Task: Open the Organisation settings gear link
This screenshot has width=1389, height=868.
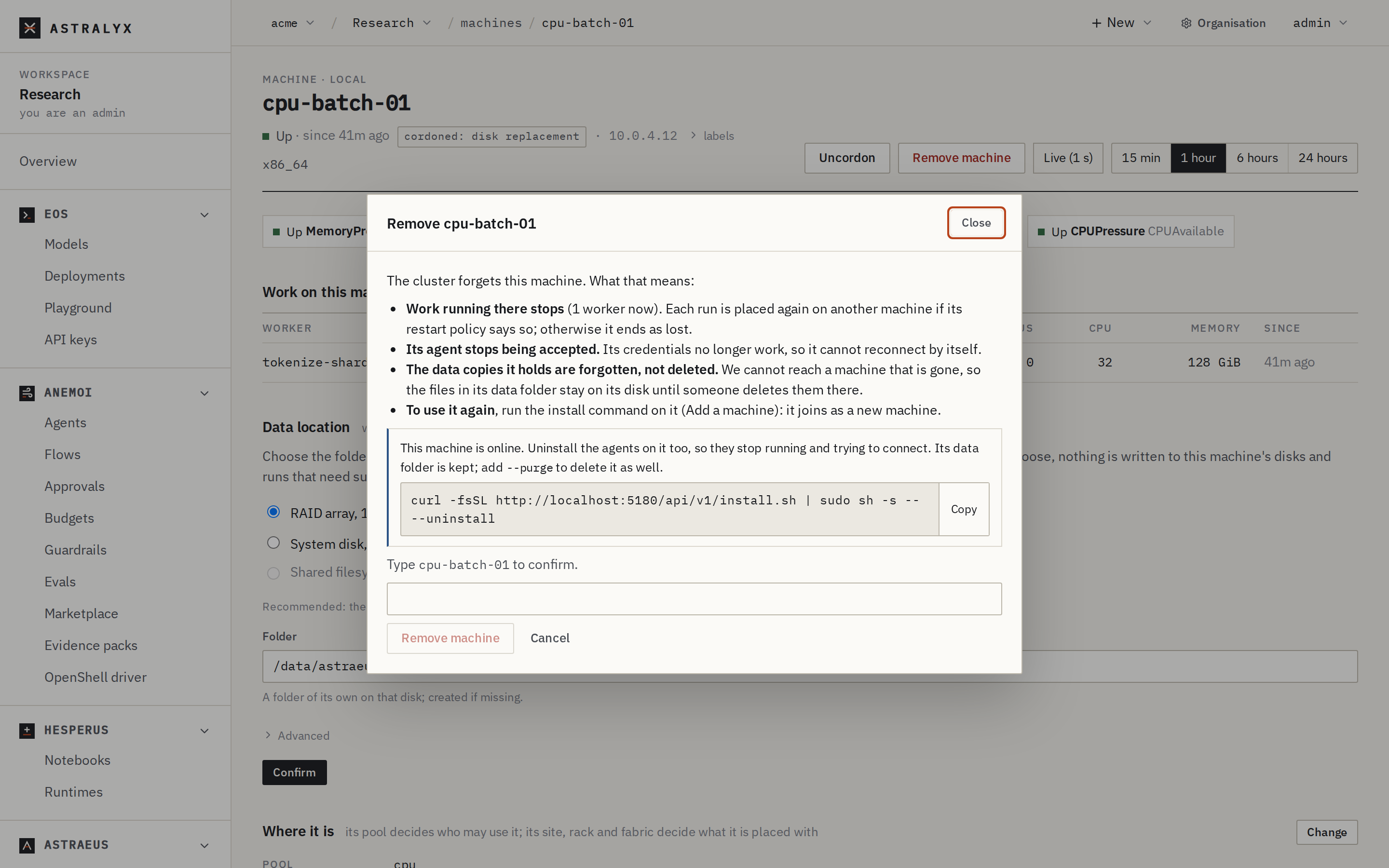Action: tap(1223, 23)
